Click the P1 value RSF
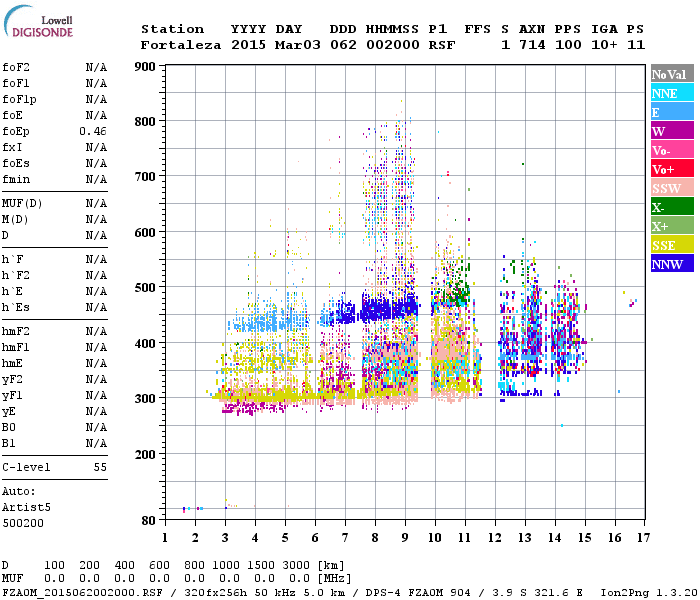700x600 pixels. click(x=442, y=45)
